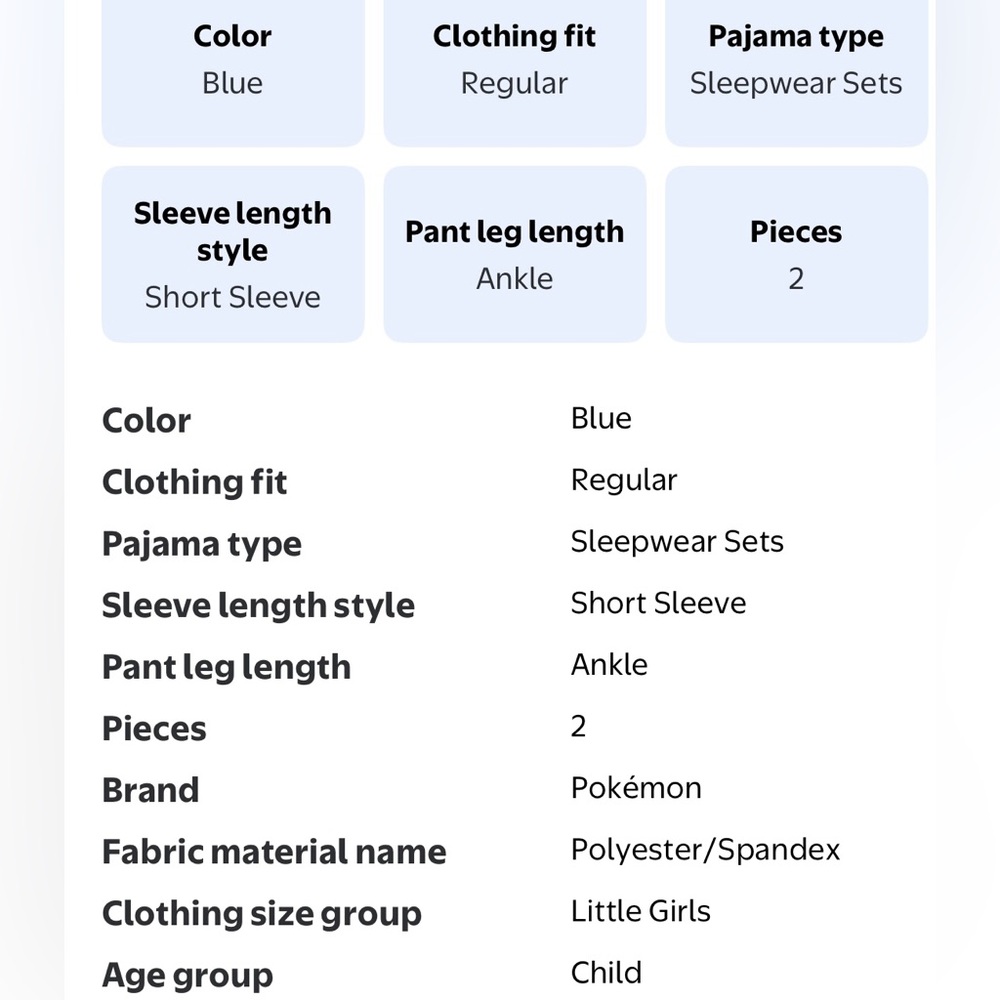Select the Clothing fit row label
The height and width of the screenshot is (1000, 1000).
pos(195,482)
